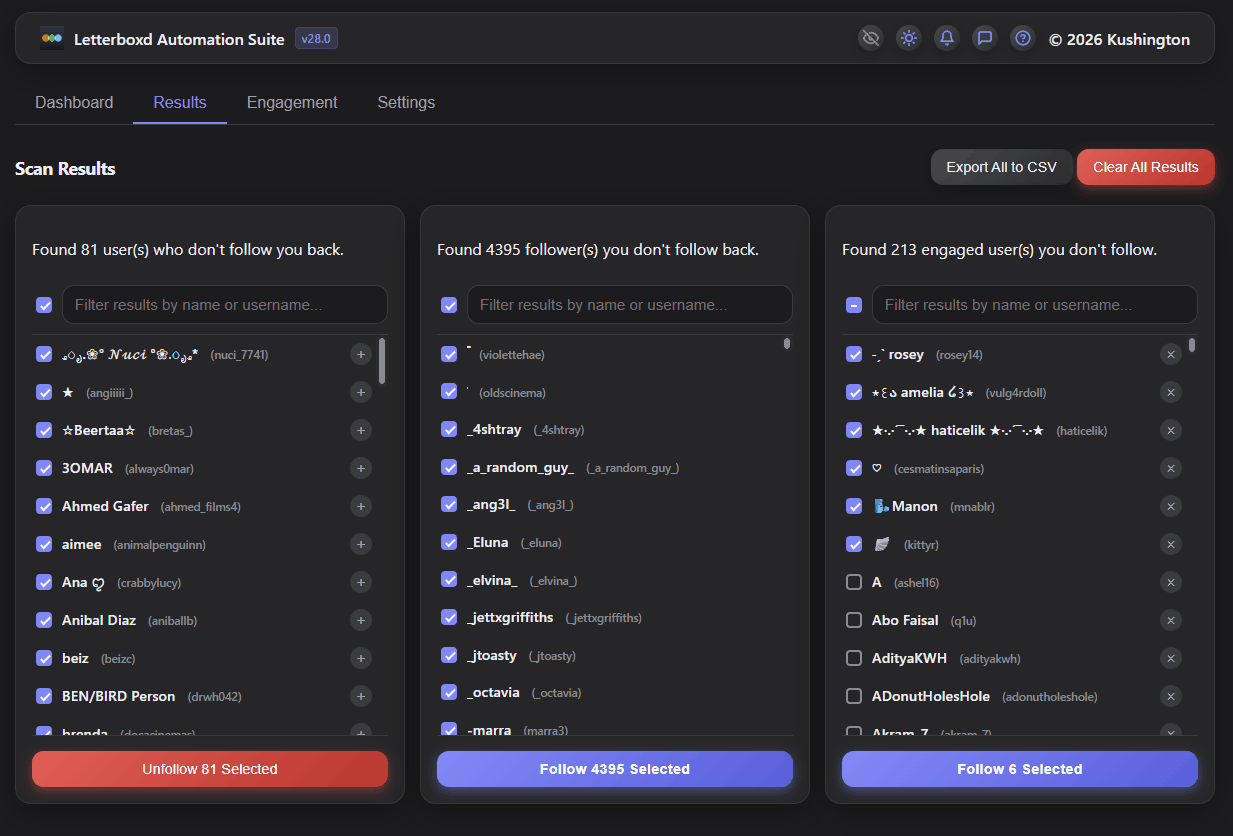Click plus icon for Ahmed Gafer
1233x836 pixels.
361,506
